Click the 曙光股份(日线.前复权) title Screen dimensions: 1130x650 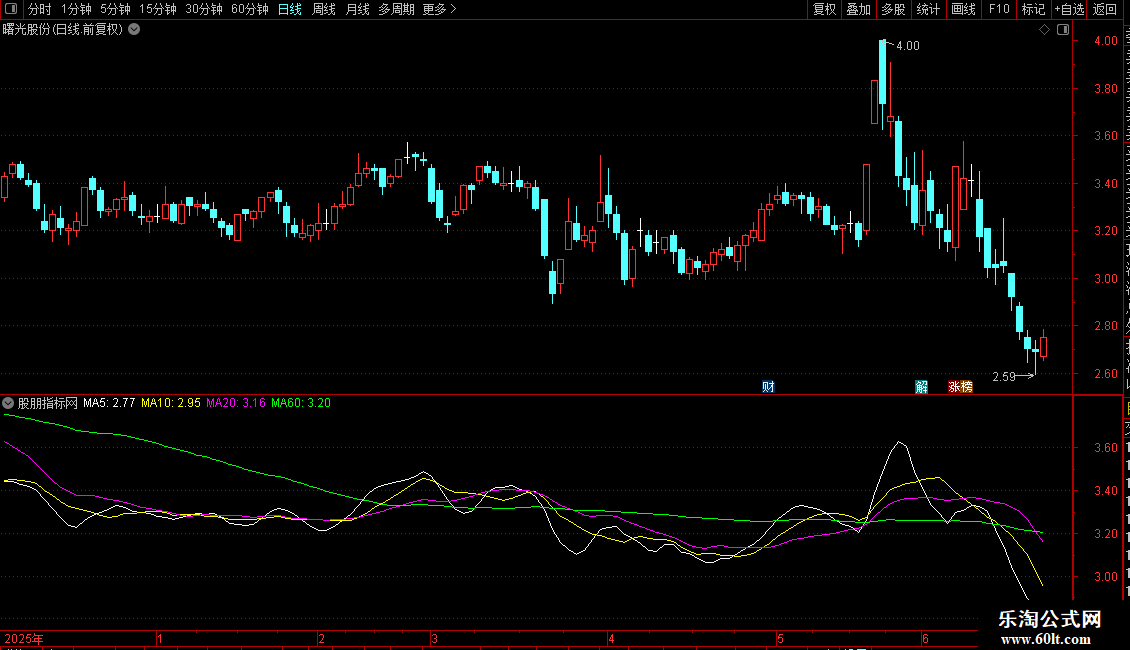[x=63, y=30]
